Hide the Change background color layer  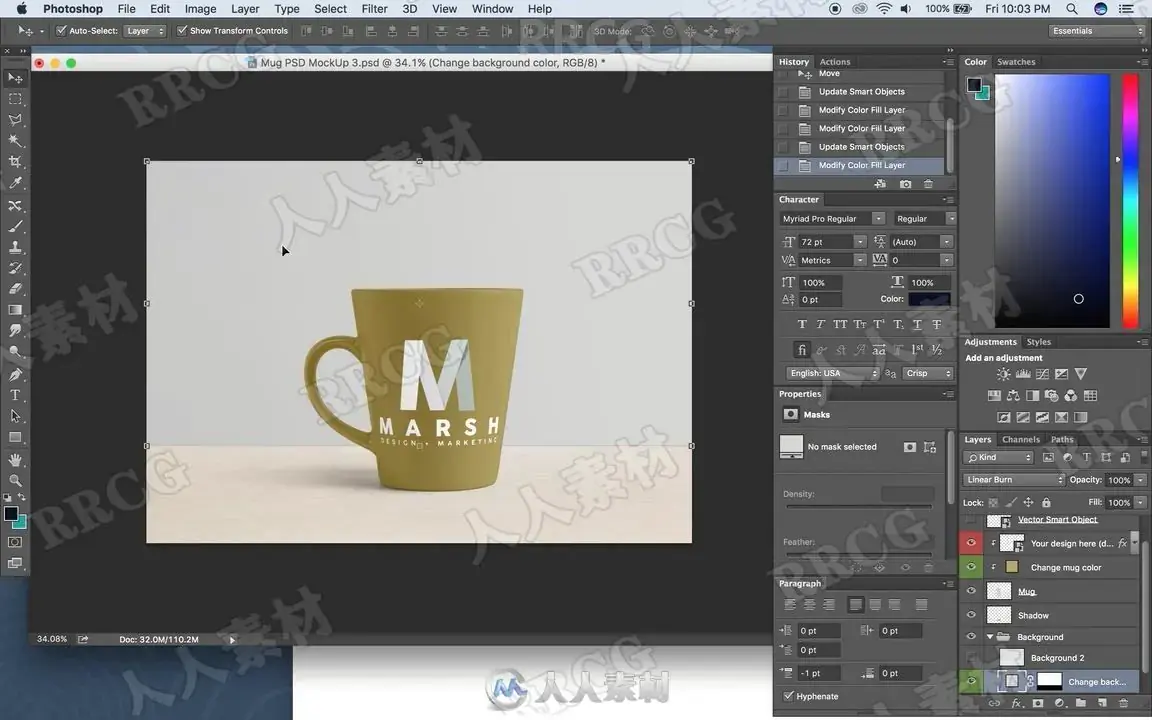(971, 681)
